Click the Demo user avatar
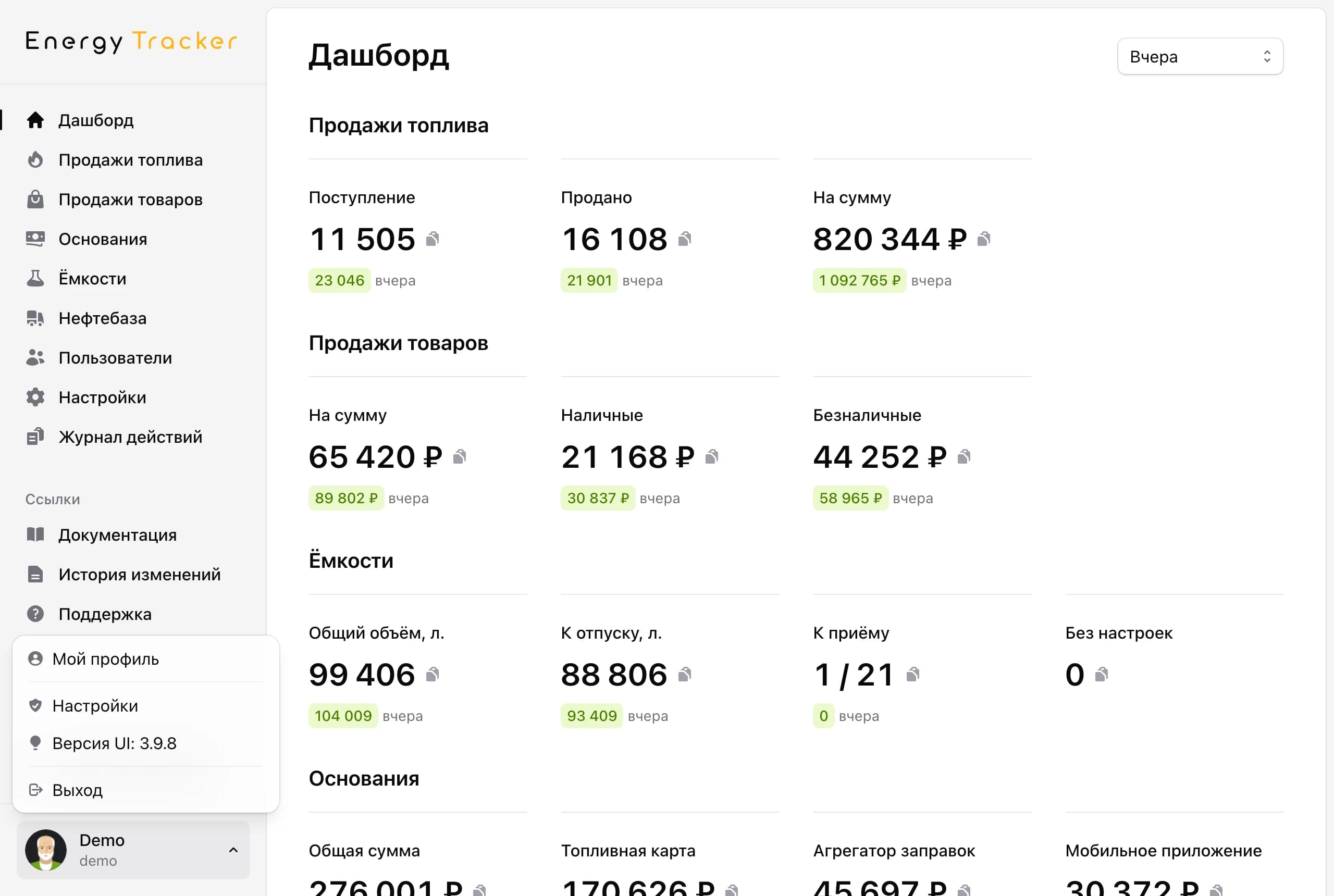Viewport: 1334px width, 896px height. point(46,850)
